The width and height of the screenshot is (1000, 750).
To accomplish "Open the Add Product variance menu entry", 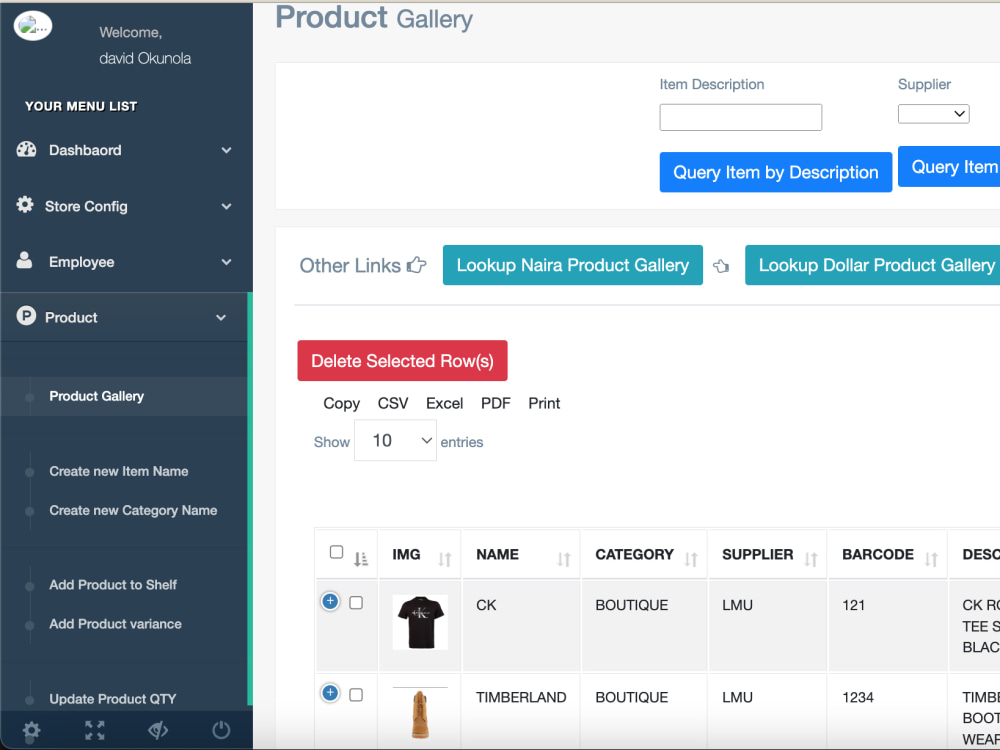I will tap(116, 623).
